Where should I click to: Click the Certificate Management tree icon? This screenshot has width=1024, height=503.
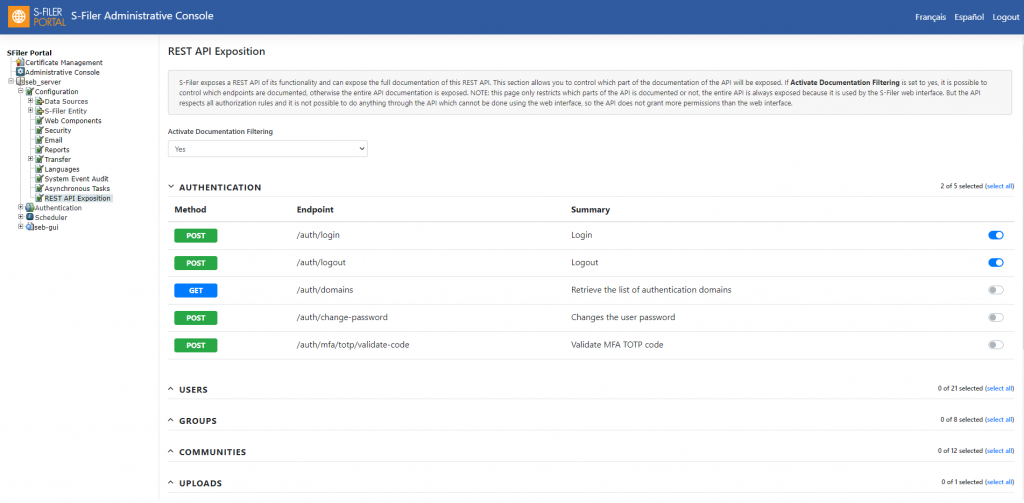click(x=20, y=63)
